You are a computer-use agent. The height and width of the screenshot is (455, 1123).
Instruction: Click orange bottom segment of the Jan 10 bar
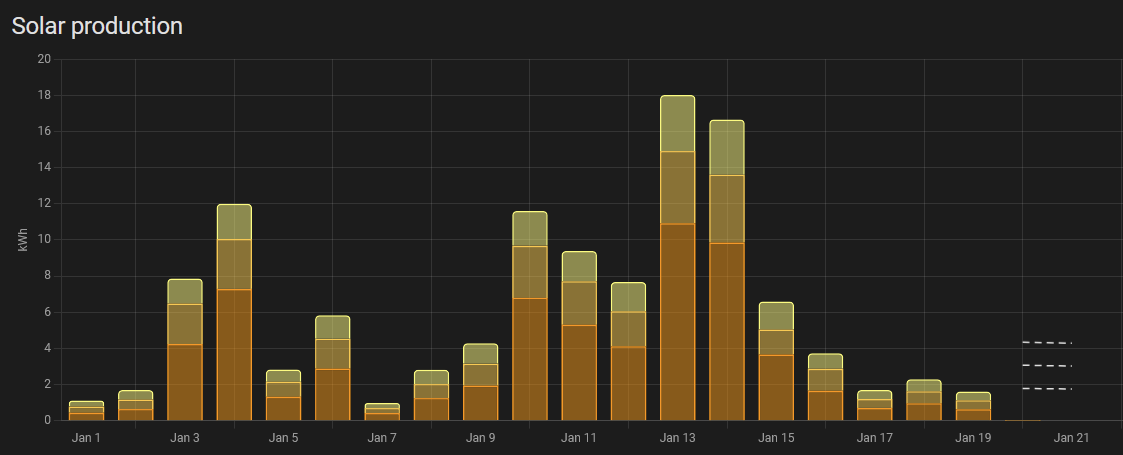click(x=530, y=359)
